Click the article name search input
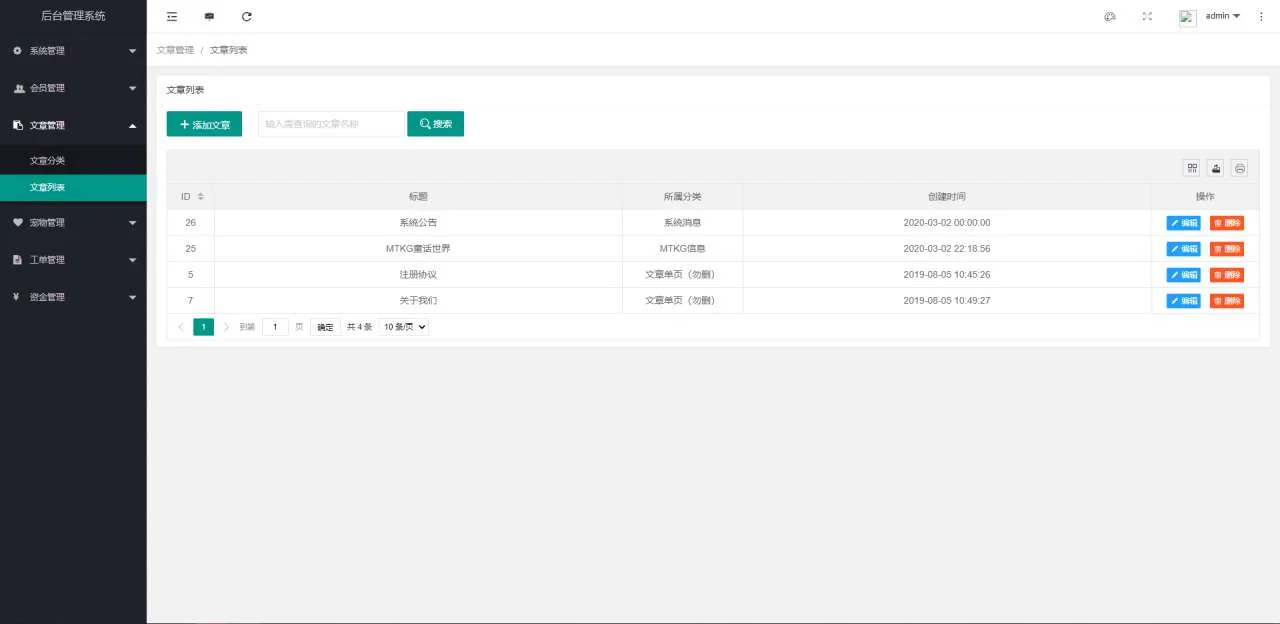This screenshot has height=624, width=1280. click(331, 124)
